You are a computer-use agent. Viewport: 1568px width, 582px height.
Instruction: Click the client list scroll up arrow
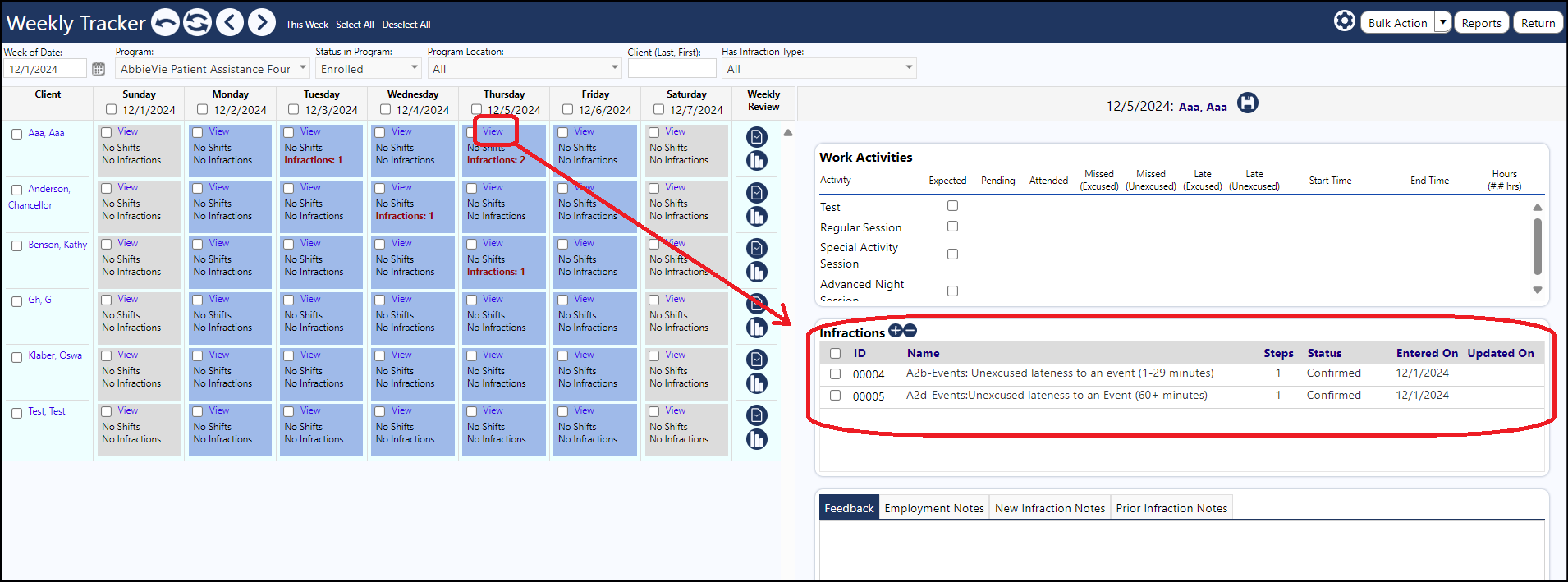[788, 132]
